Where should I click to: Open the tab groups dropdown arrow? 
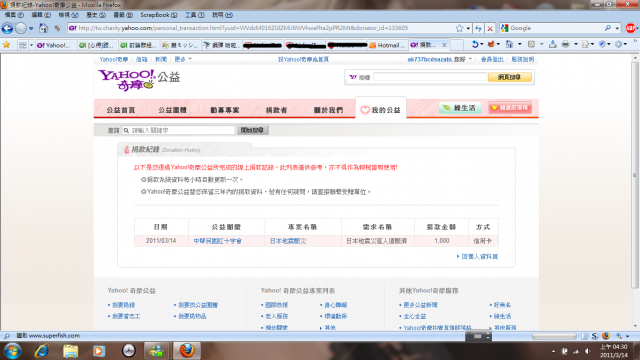coord(31,45)
